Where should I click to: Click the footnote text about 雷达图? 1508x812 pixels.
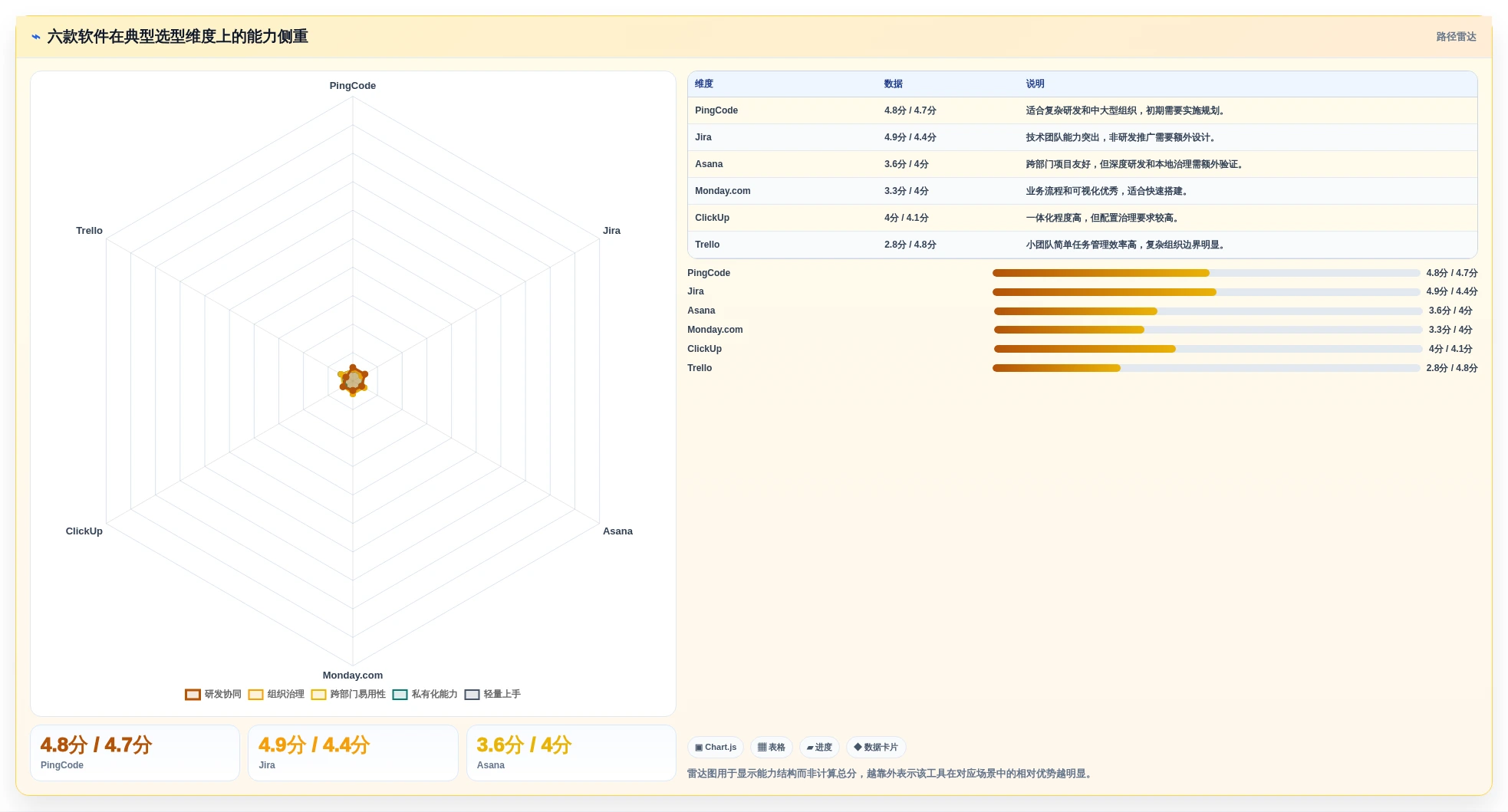click(x=889, y=774)
